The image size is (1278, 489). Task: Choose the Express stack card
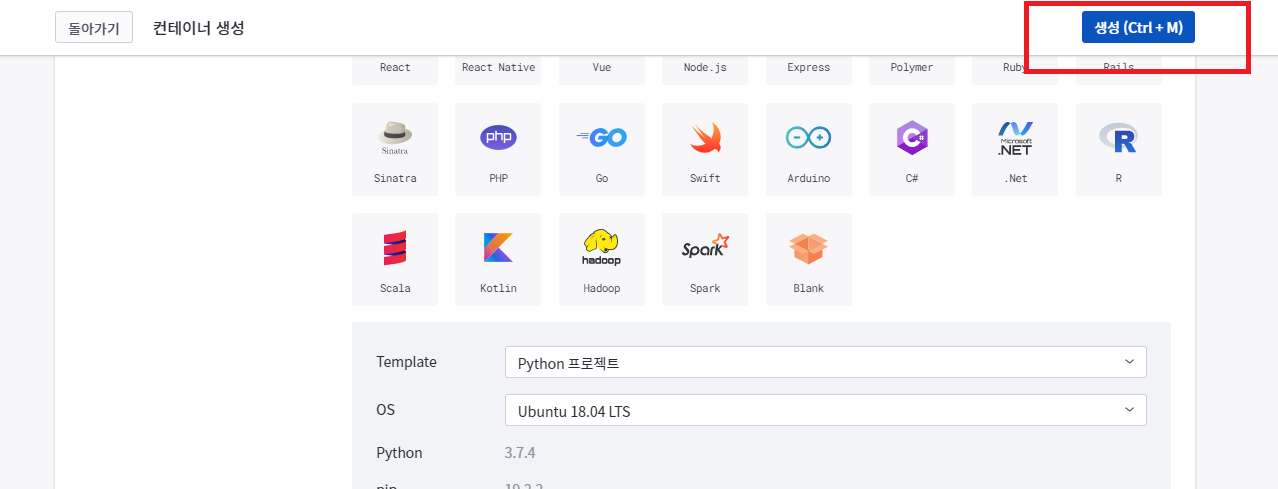(x=809, y=70)
